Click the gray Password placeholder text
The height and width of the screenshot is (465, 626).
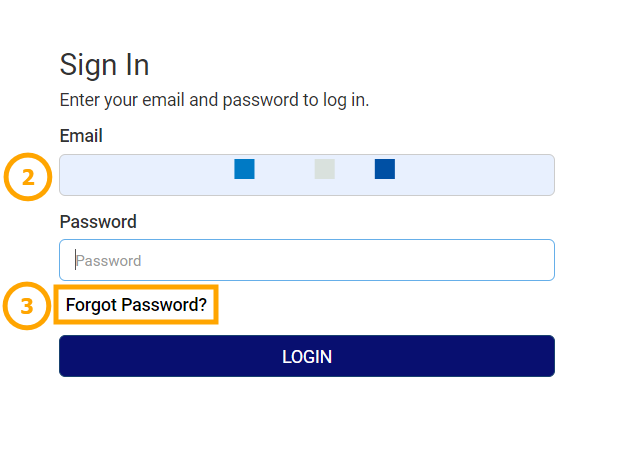[x=109, y=261]
